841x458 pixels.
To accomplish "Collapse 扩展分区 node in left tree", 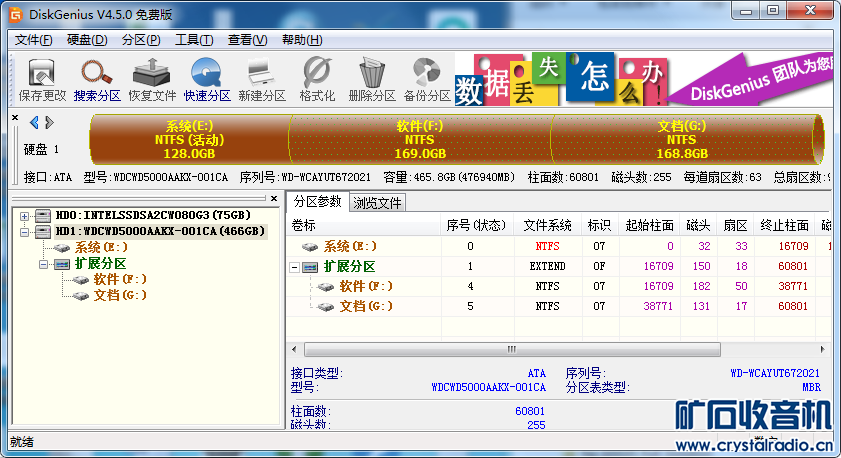I will 43,264.
